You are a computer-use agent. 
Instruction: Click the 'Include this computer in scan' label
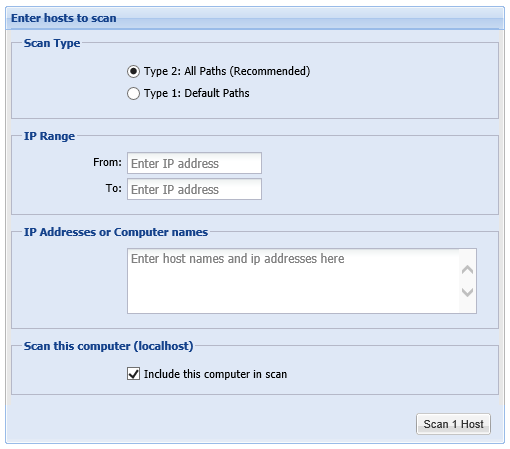pyautogui.click(x=215, y=374)
